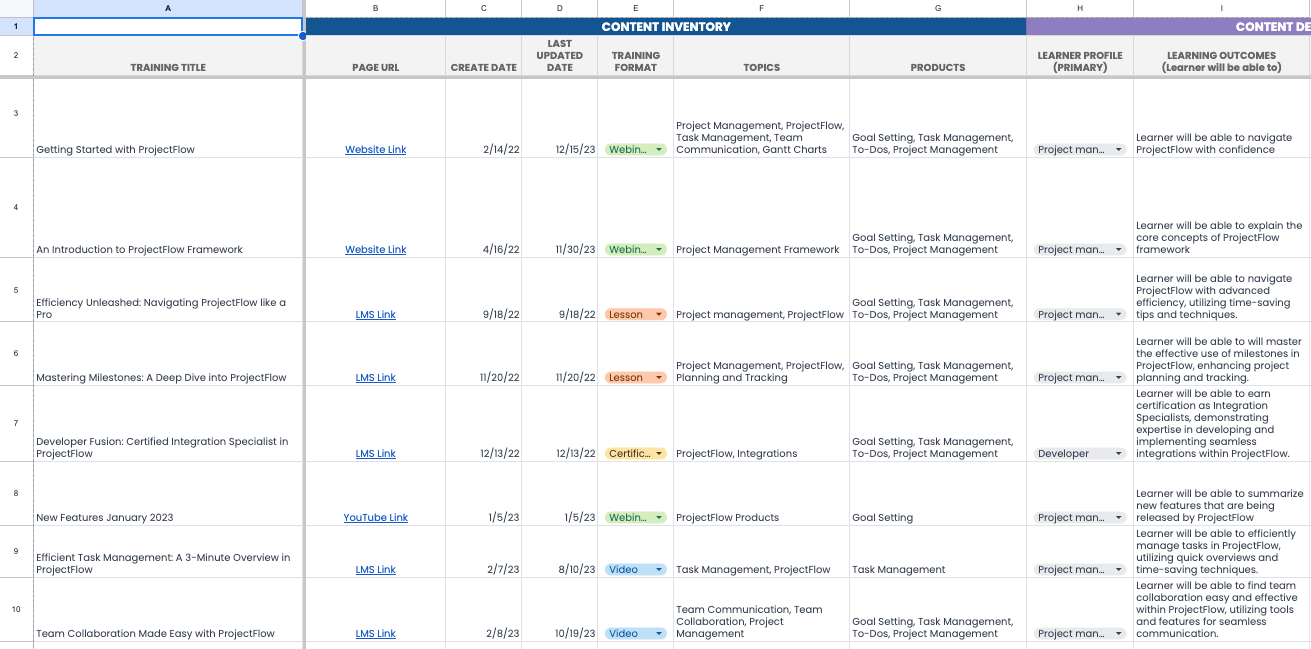Open Webinar format dropdown for New Features January 2023

click(x=635, y=518)
